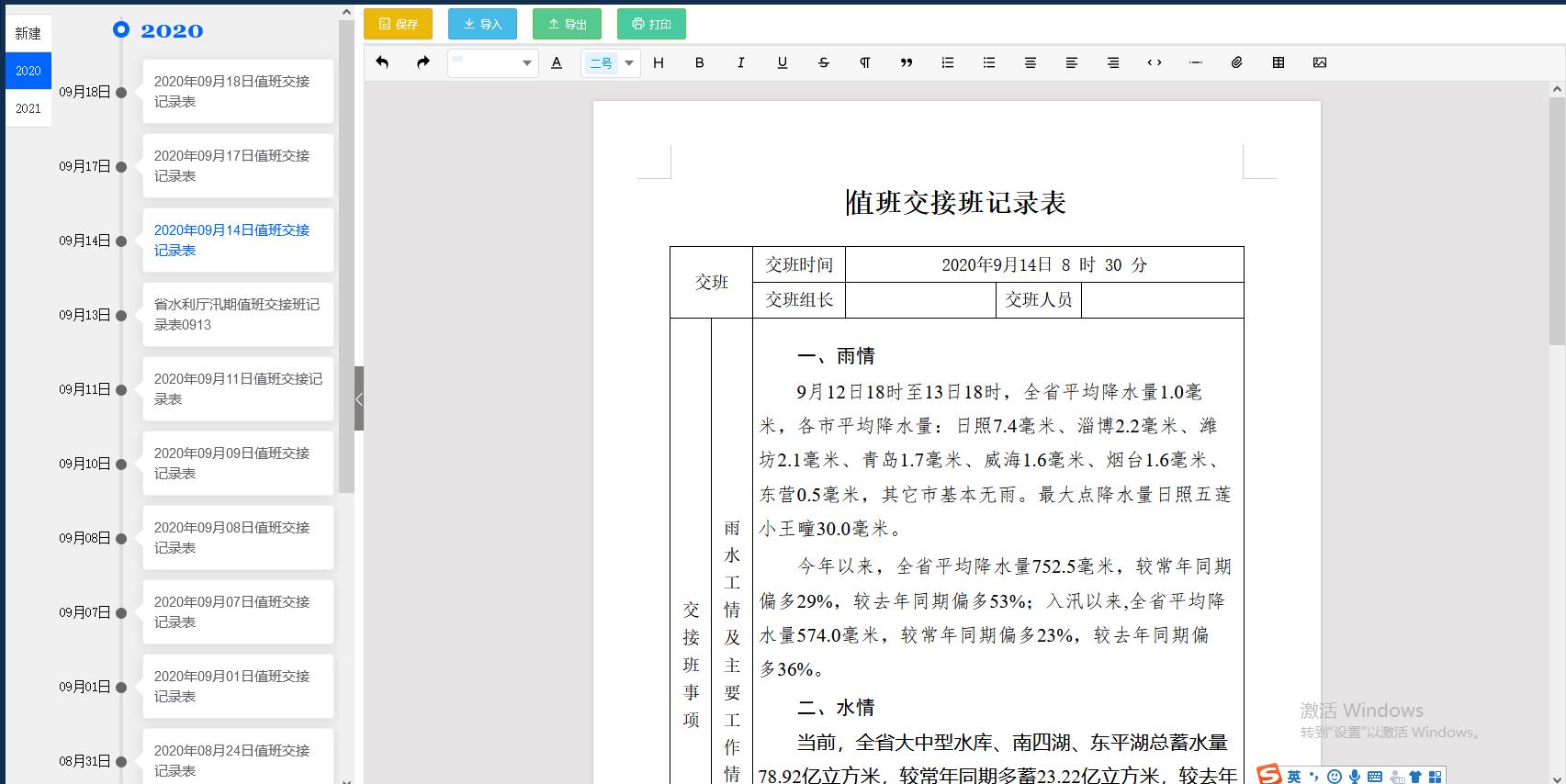Viewport: 1566px width, 784px height.
Task: Click the 打印 print button
Action: (x=651, y=24)
